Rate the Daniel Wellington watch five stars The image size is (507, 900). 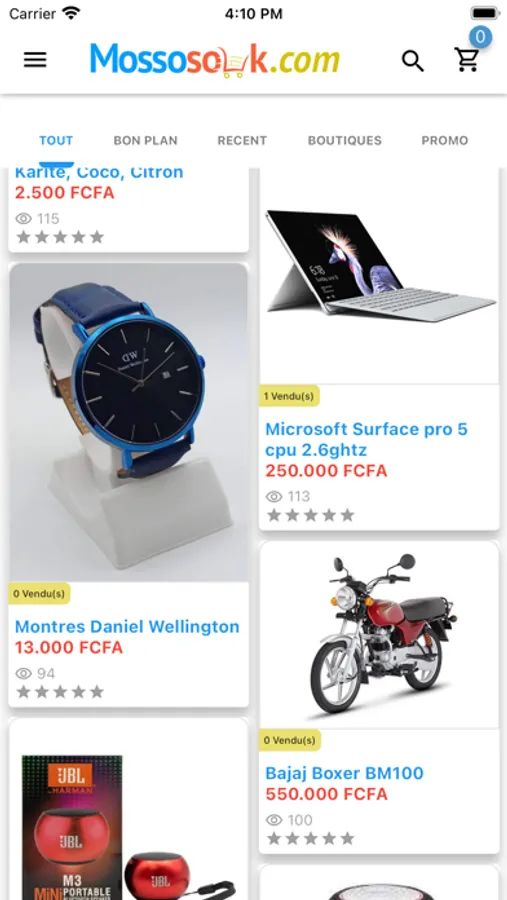click(x=96, y=692)
